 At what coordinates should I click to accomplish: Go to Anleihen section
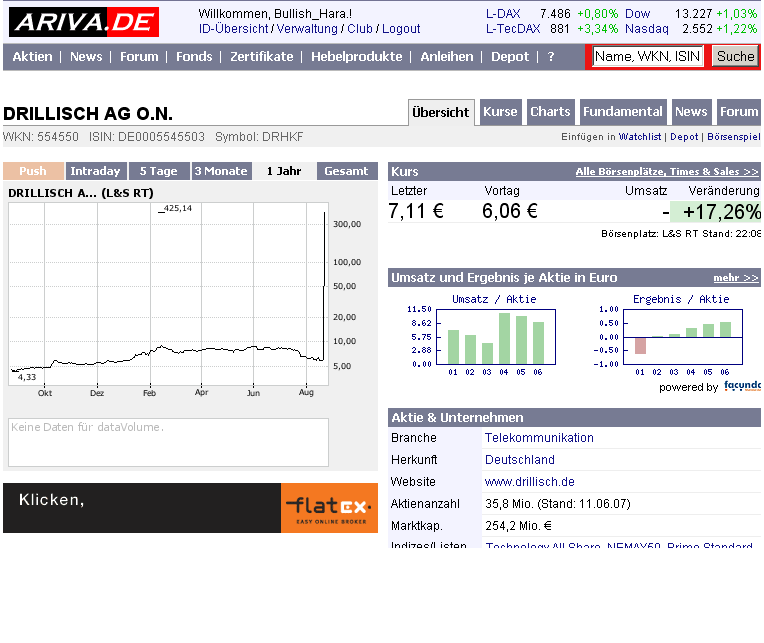447,57
